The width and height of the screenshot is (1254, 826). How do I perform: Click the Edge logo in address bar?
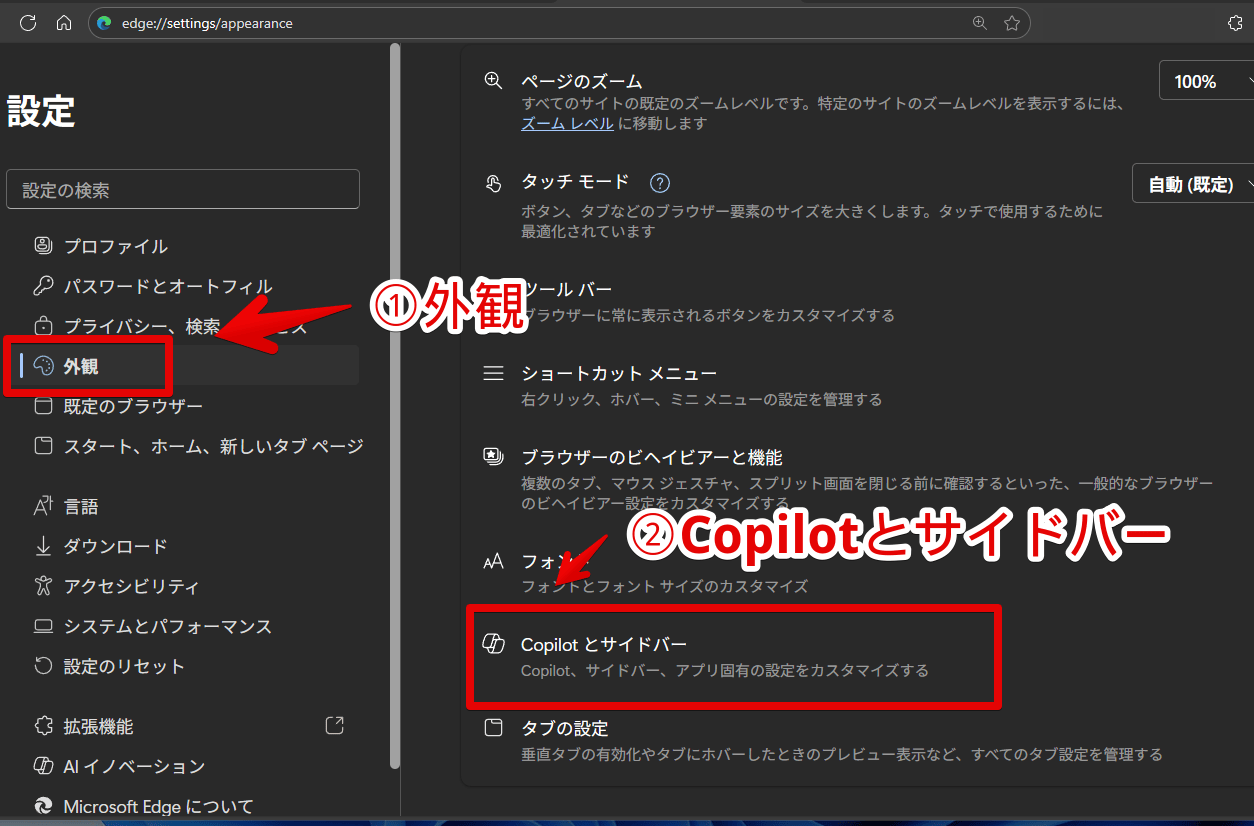click(104, 22)
